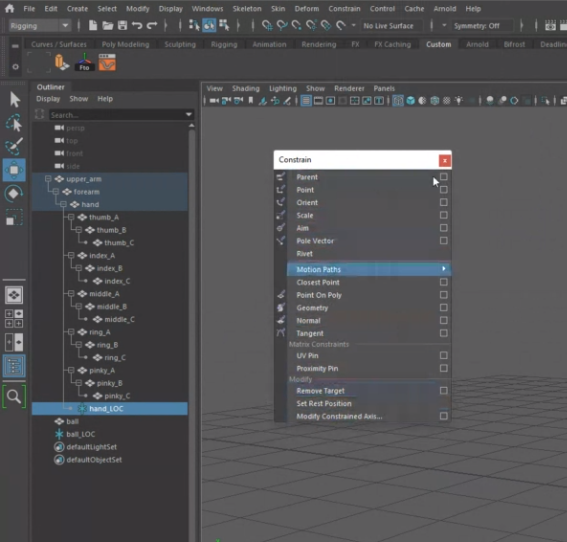567x542 pixels.
Task: Toggle the Outliner layout icon
Action: point(14,366)
